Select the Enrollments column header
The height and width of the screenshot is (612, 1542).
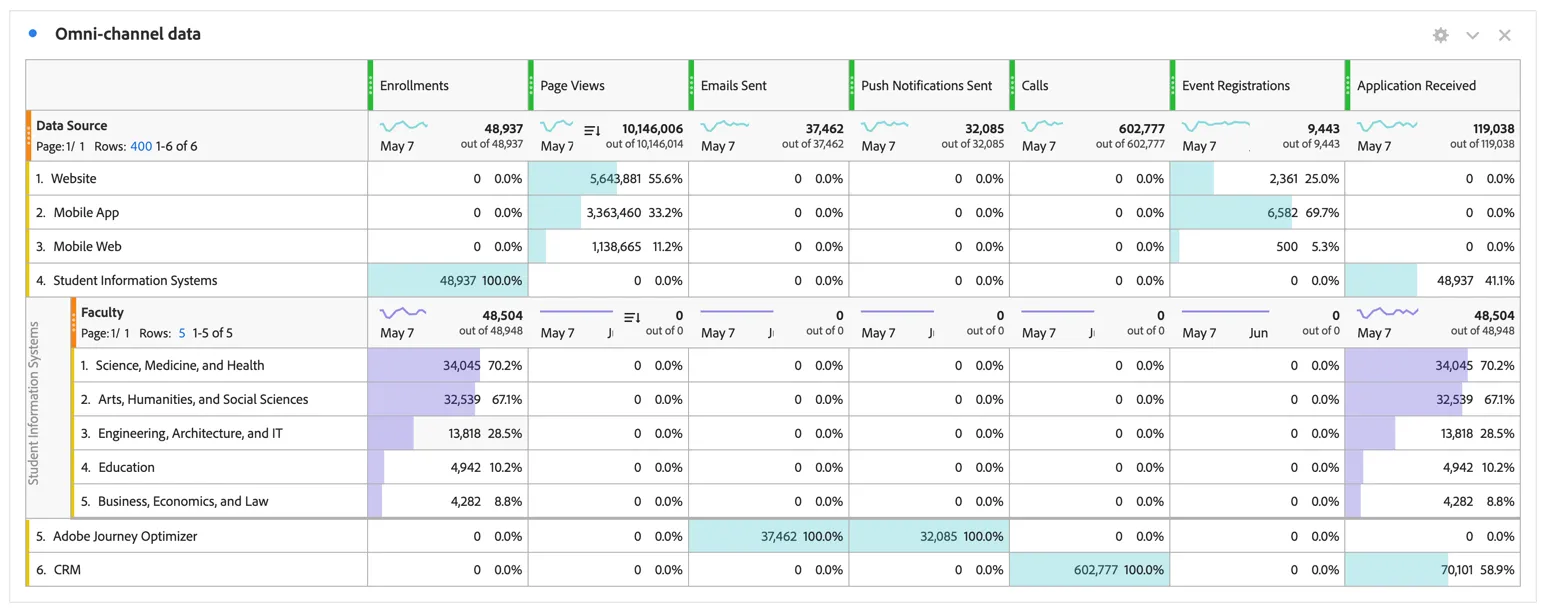(448, 85)
